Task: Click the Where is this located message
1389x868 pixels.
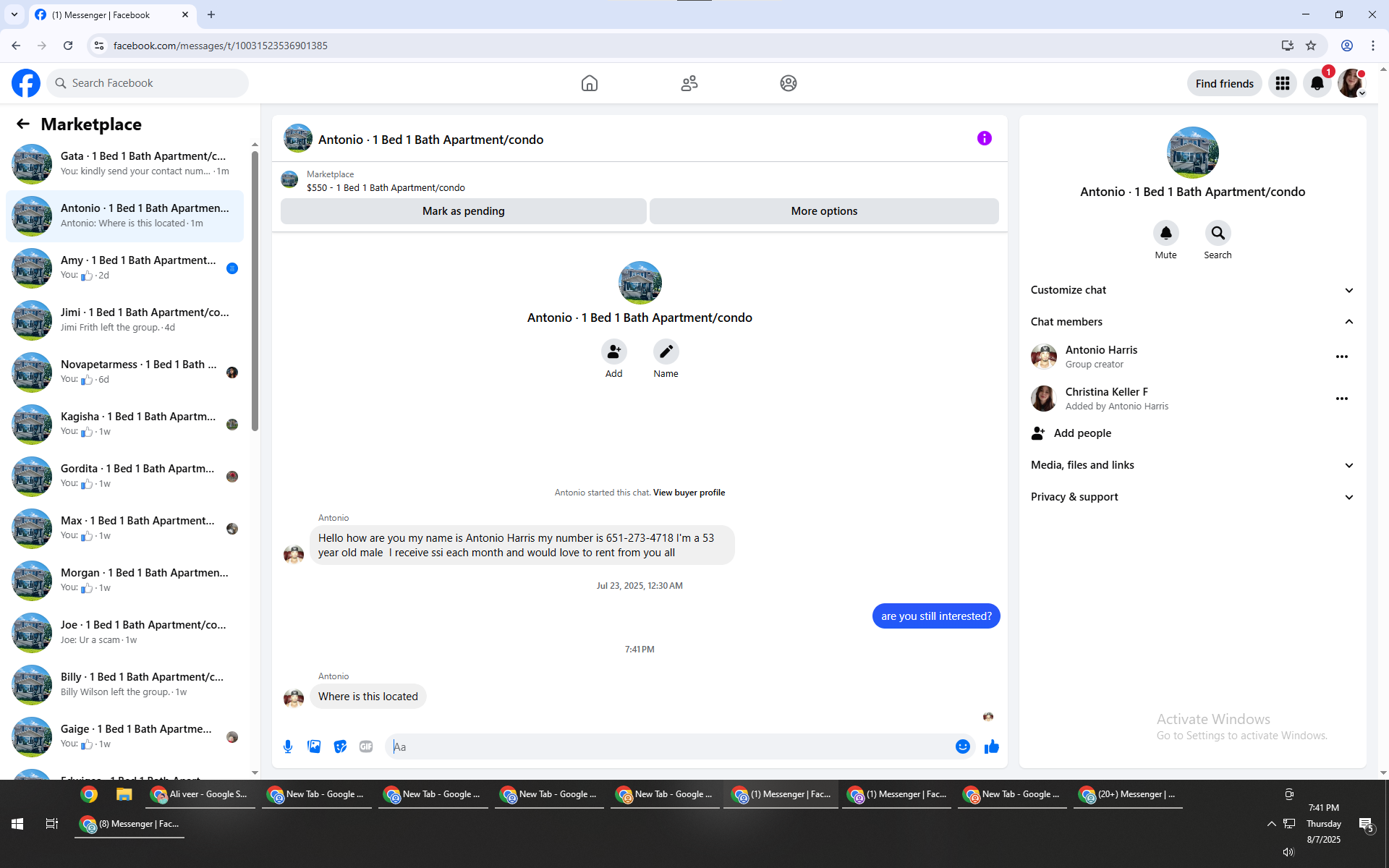Action: click(368, 697)
